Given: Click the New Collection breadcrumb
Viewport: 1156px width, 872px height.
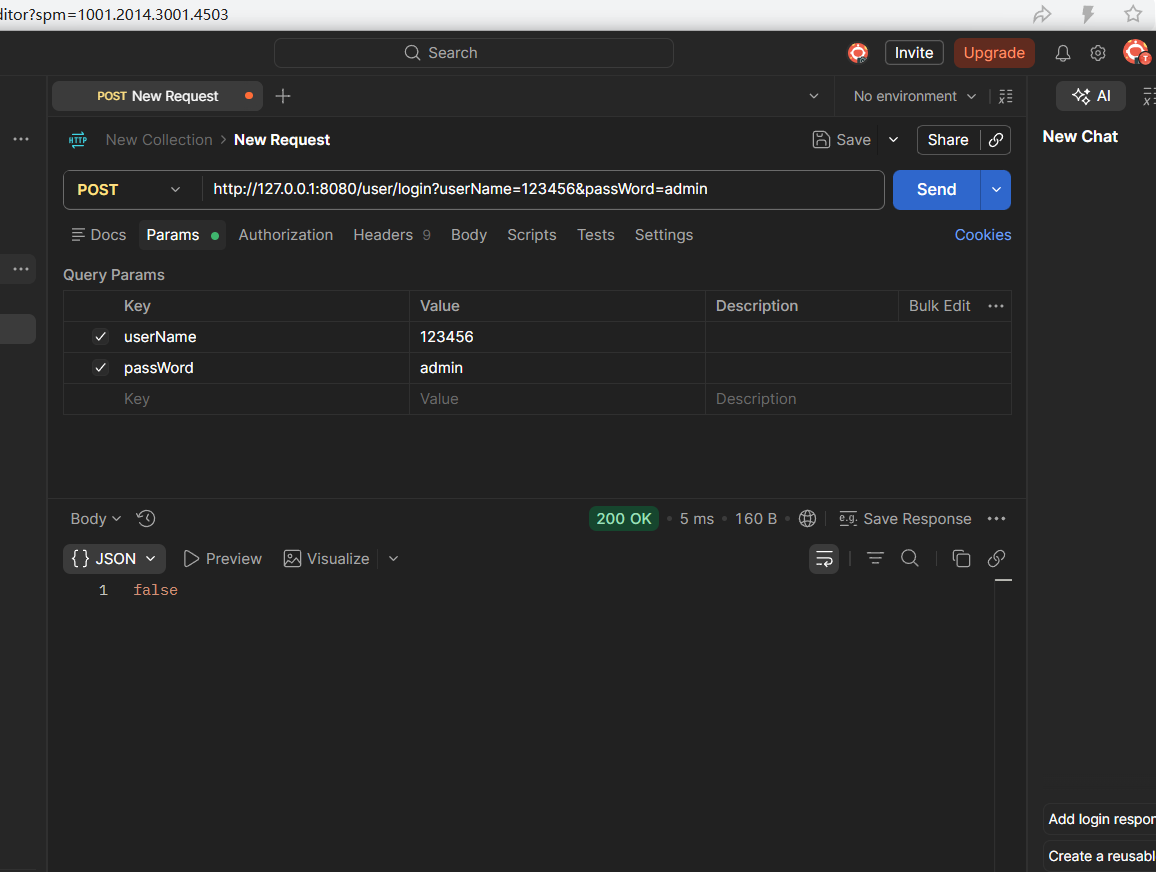Looking at the screenshot, I should (x=159, y=140).
